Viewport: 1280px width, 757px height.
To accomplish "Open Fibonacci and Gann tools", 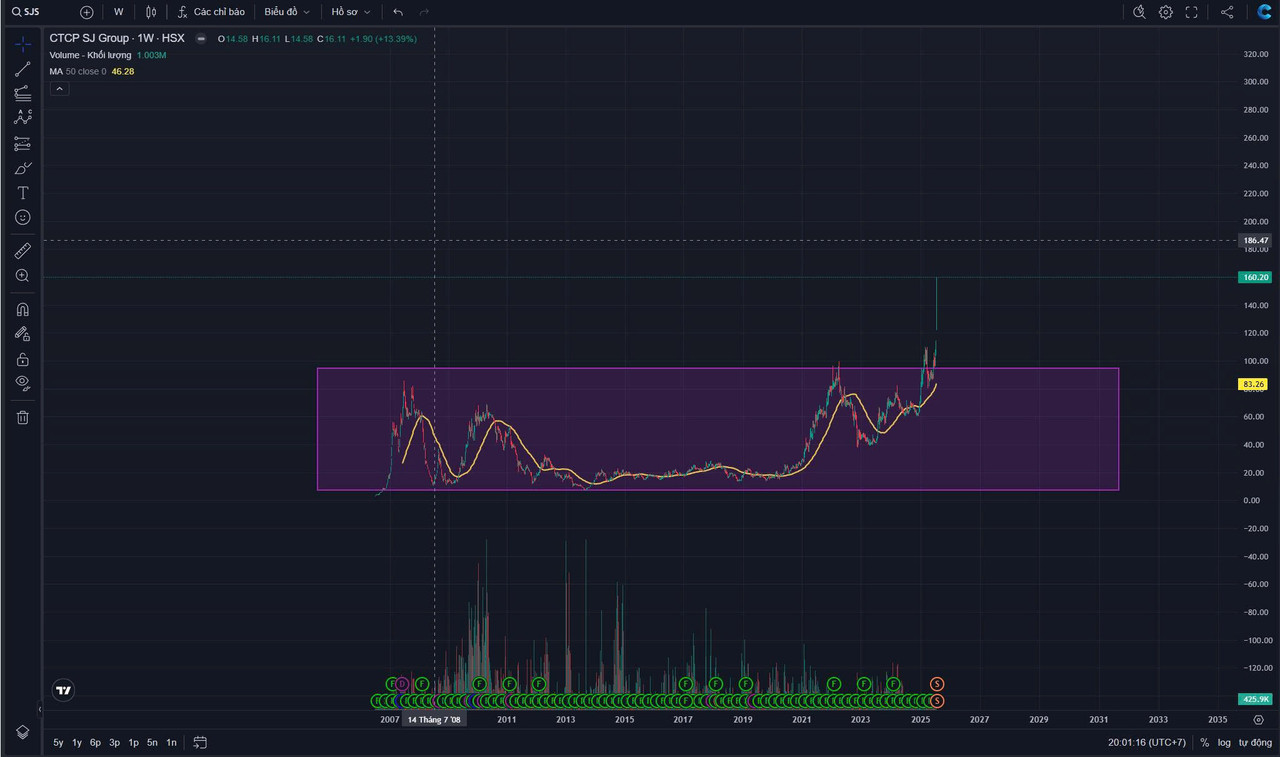I will coord(22,94).
